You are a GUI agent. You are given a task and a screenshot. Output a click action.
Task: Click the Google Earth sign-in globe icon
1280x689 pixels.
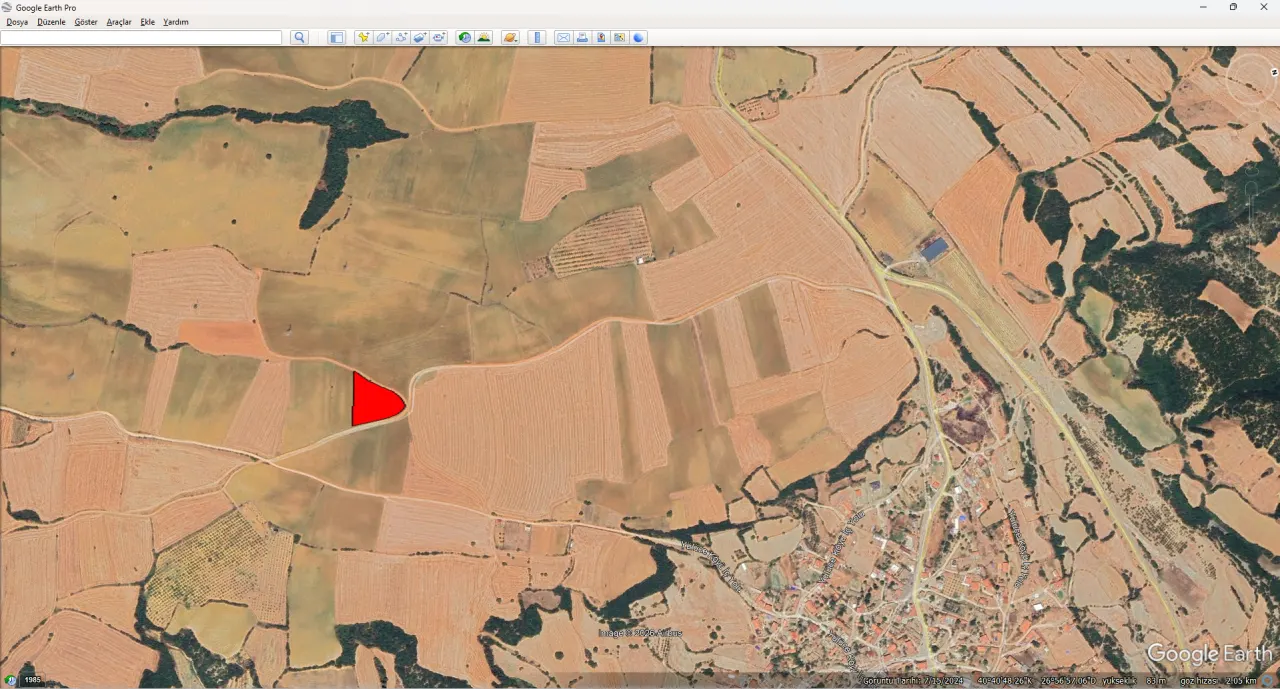639,38
